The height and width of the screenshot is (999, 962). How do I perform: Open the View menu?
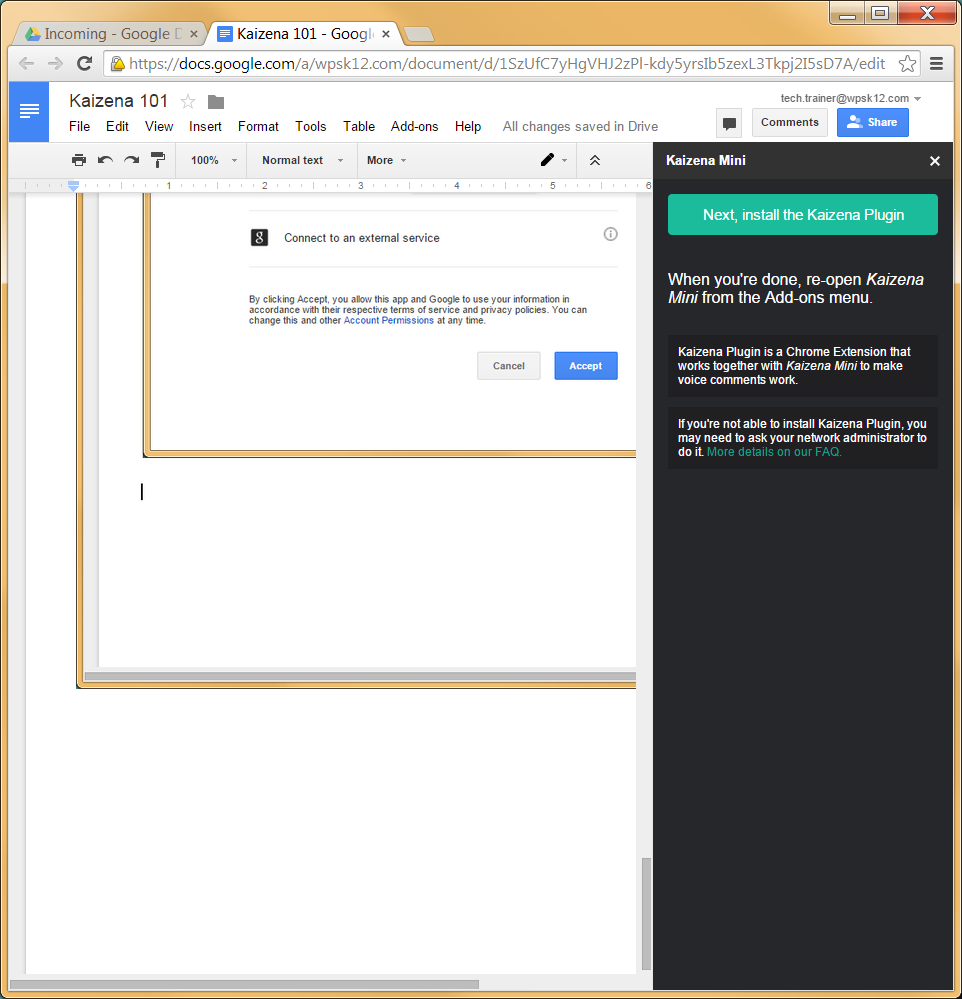click(159, 126)
